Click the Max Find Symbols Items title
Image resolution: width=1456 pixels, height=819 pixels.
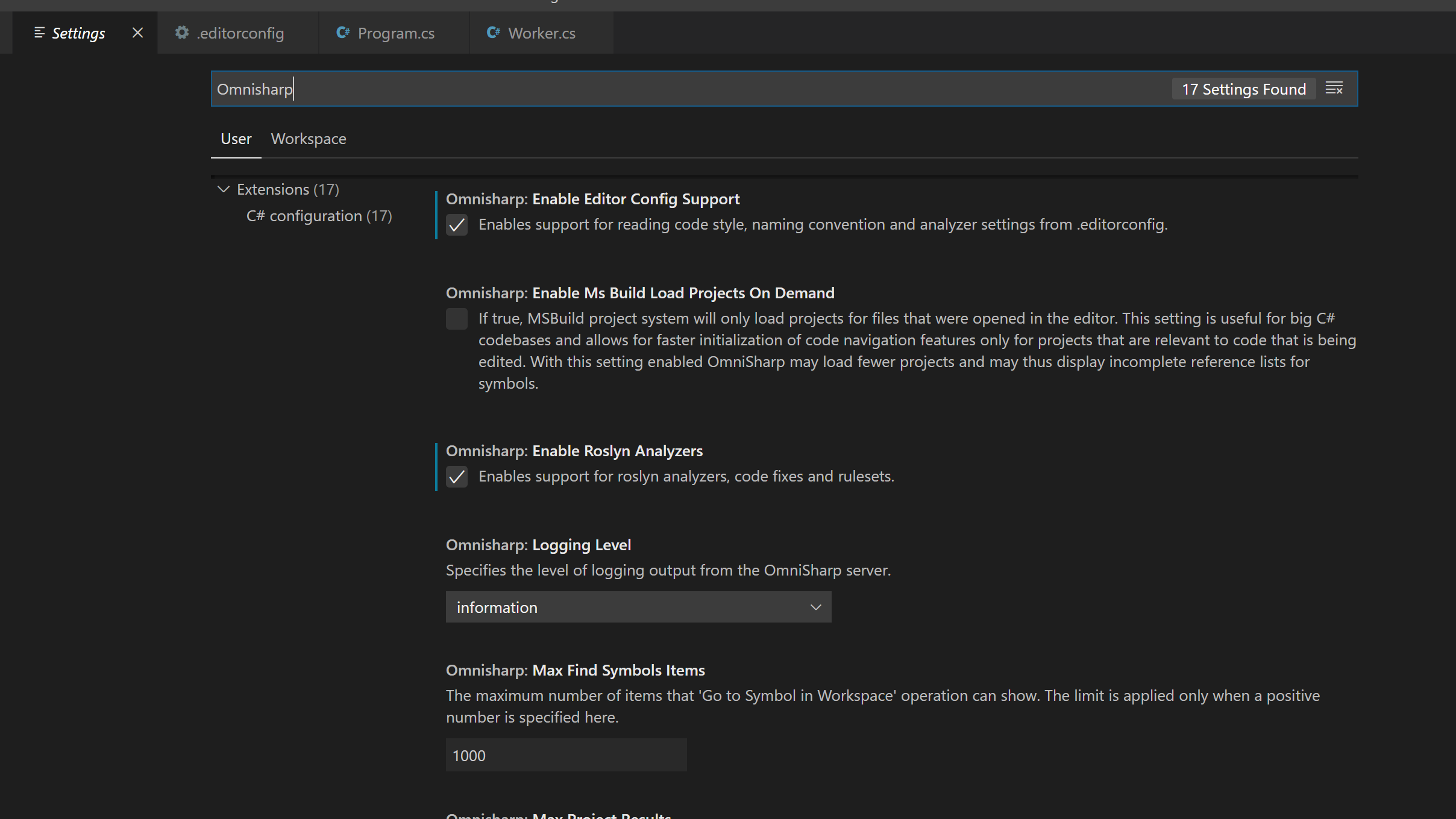click(x=576, y=670)
